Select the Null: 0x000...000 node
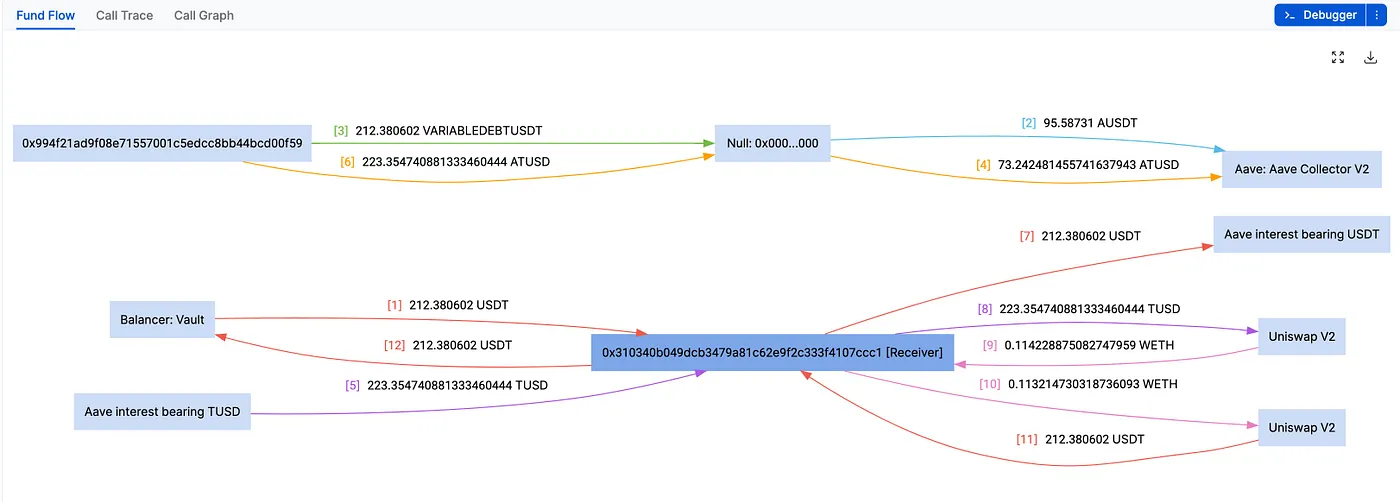The width and height of the screenshot is (1400, 502). (x=773, y=143)
